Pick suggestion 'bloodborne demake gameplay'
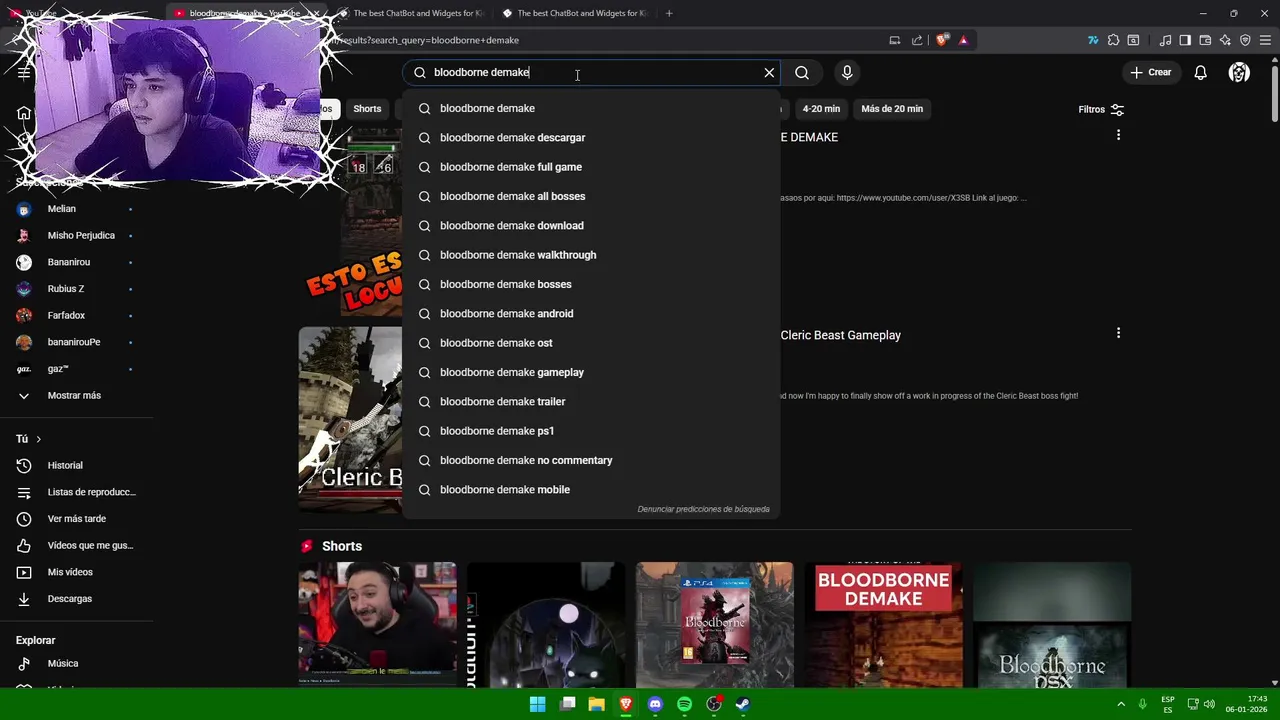1280x720 pixels. click(x=590, y=372)
